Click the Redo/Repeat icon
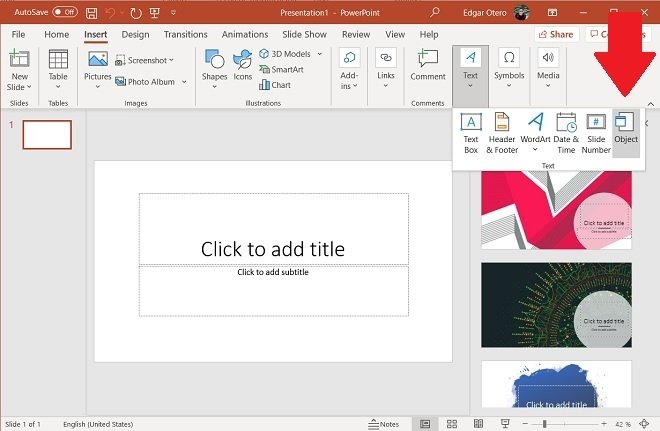 tap(136, 13)
